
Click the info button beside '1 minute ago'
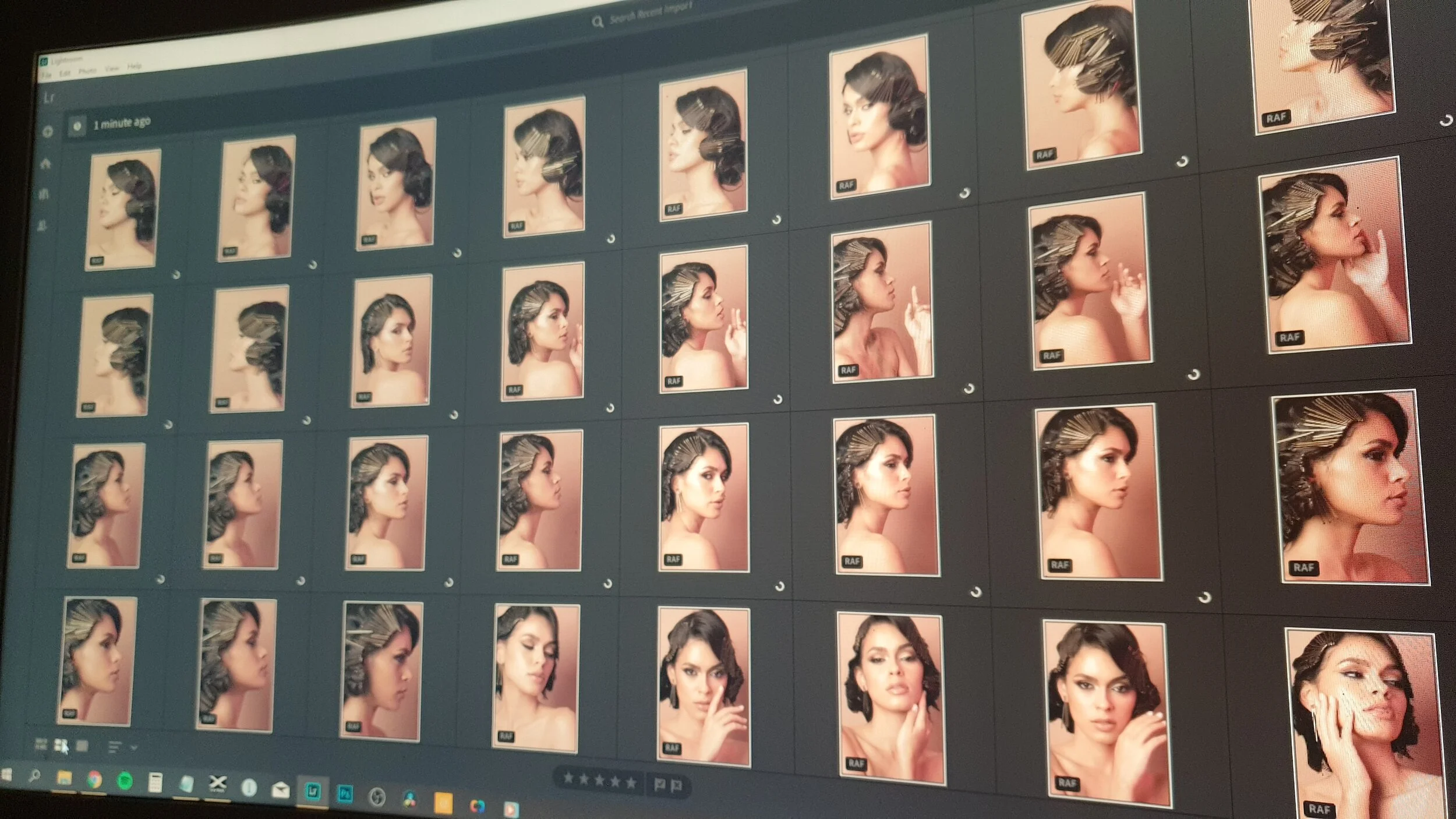click(77, 125)
